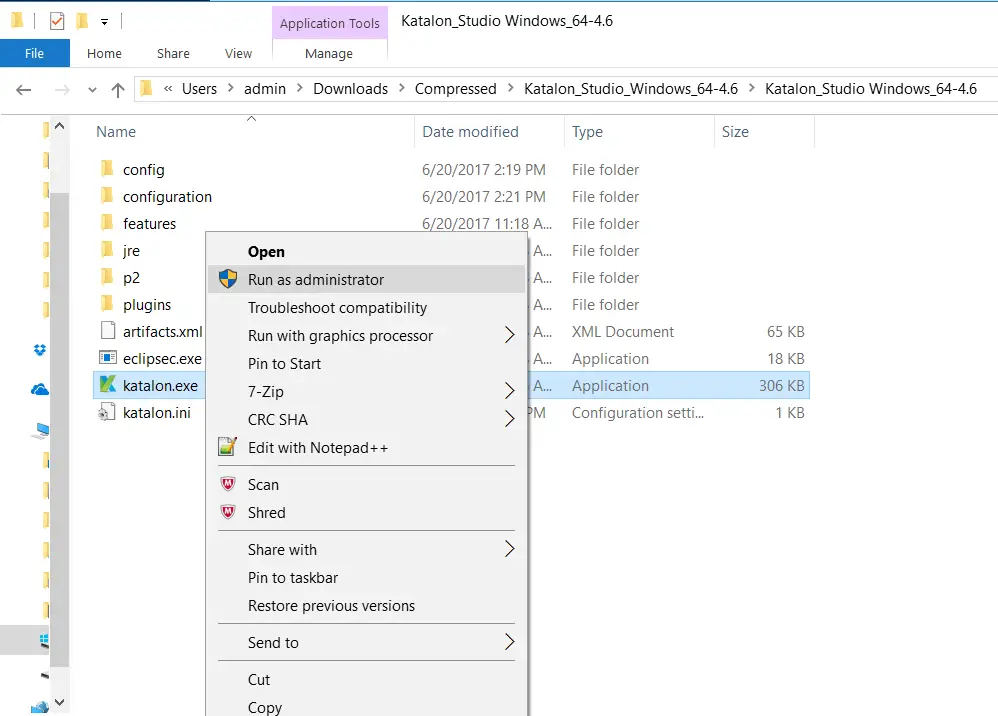This screenshot has width=998, height=716.
Task: Click the Properties quick access toolbar icon
Action: click(x=57, y=21)
